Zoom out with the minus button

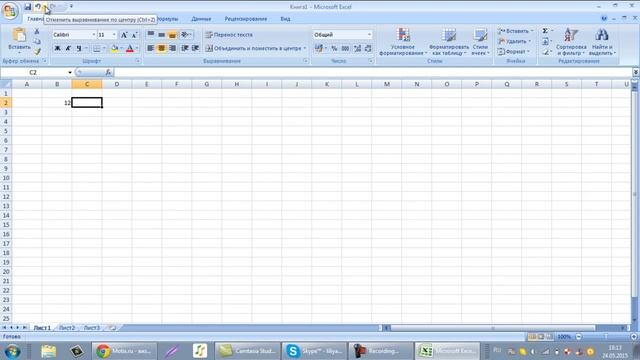coord(578,337)
